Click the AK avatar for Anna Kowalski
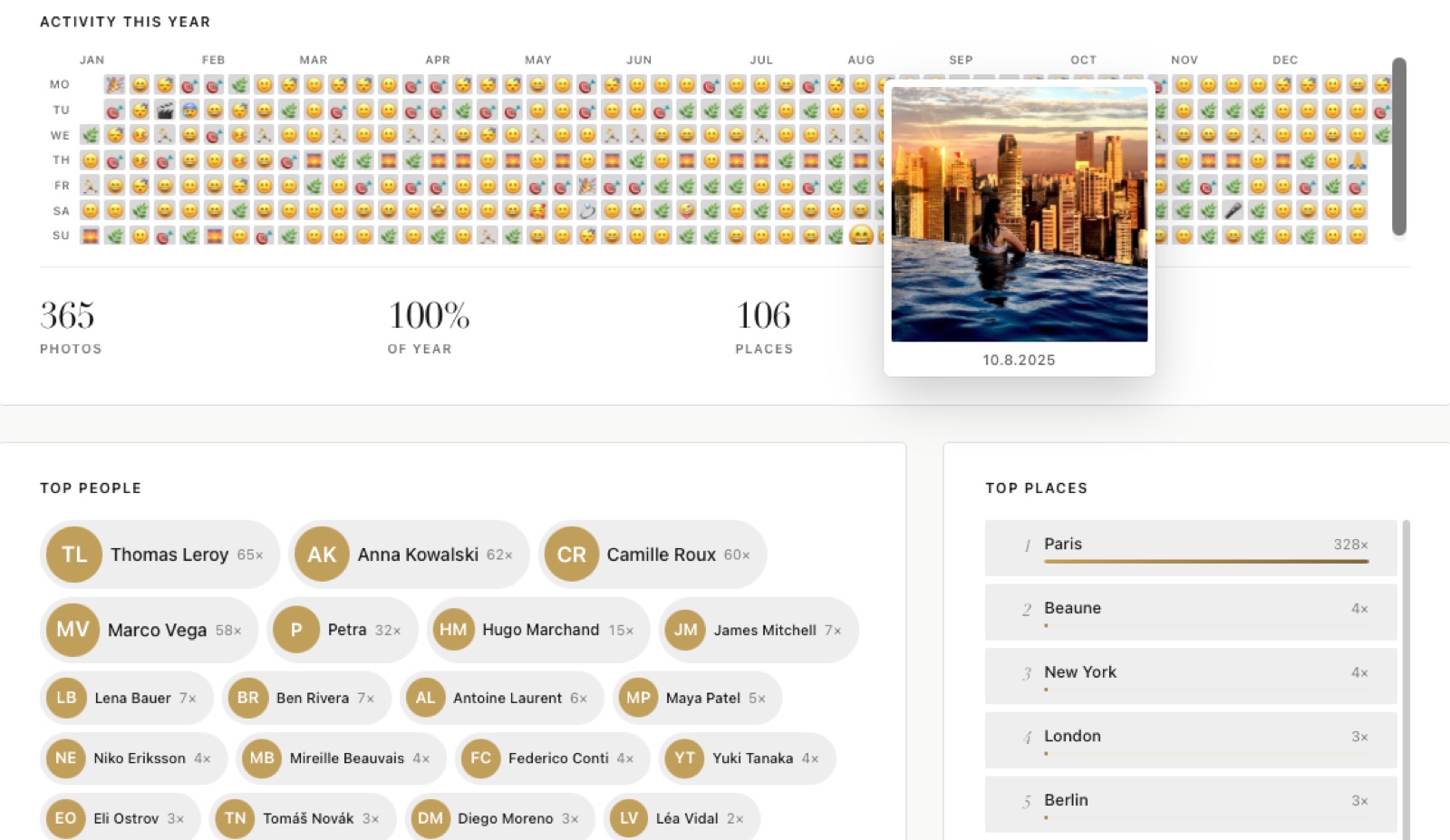1450x840 pixels. click(x=322, y=555)
